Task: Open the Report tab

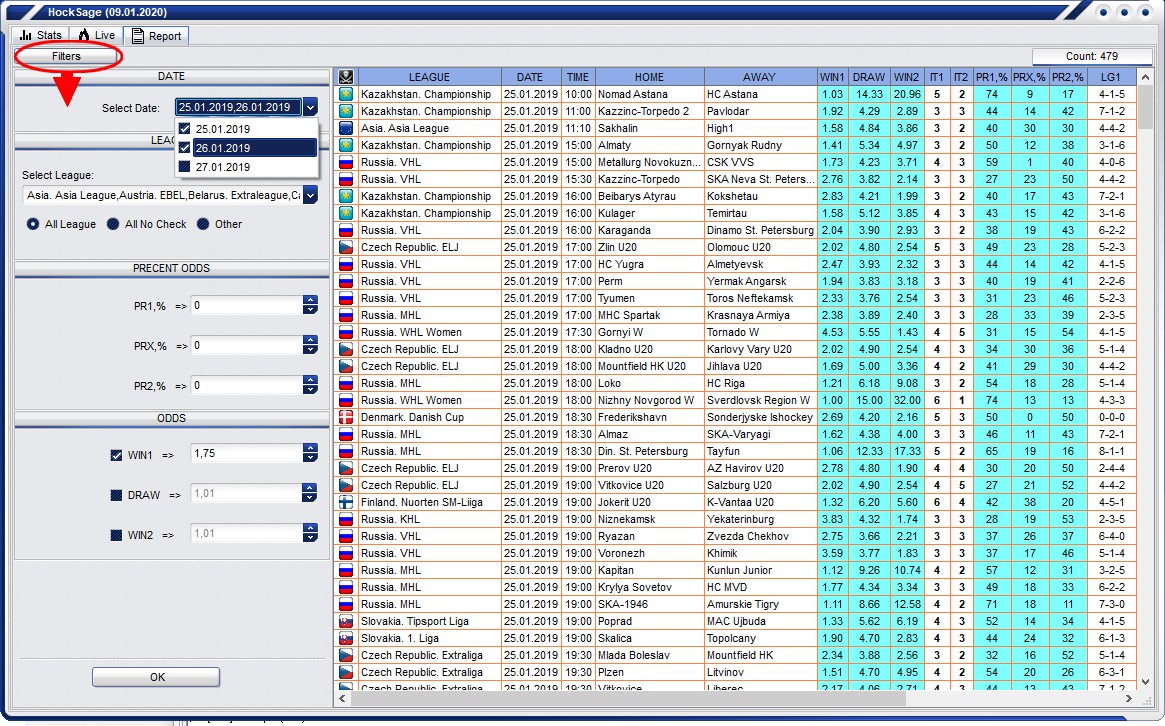Action: click(156, 36)
